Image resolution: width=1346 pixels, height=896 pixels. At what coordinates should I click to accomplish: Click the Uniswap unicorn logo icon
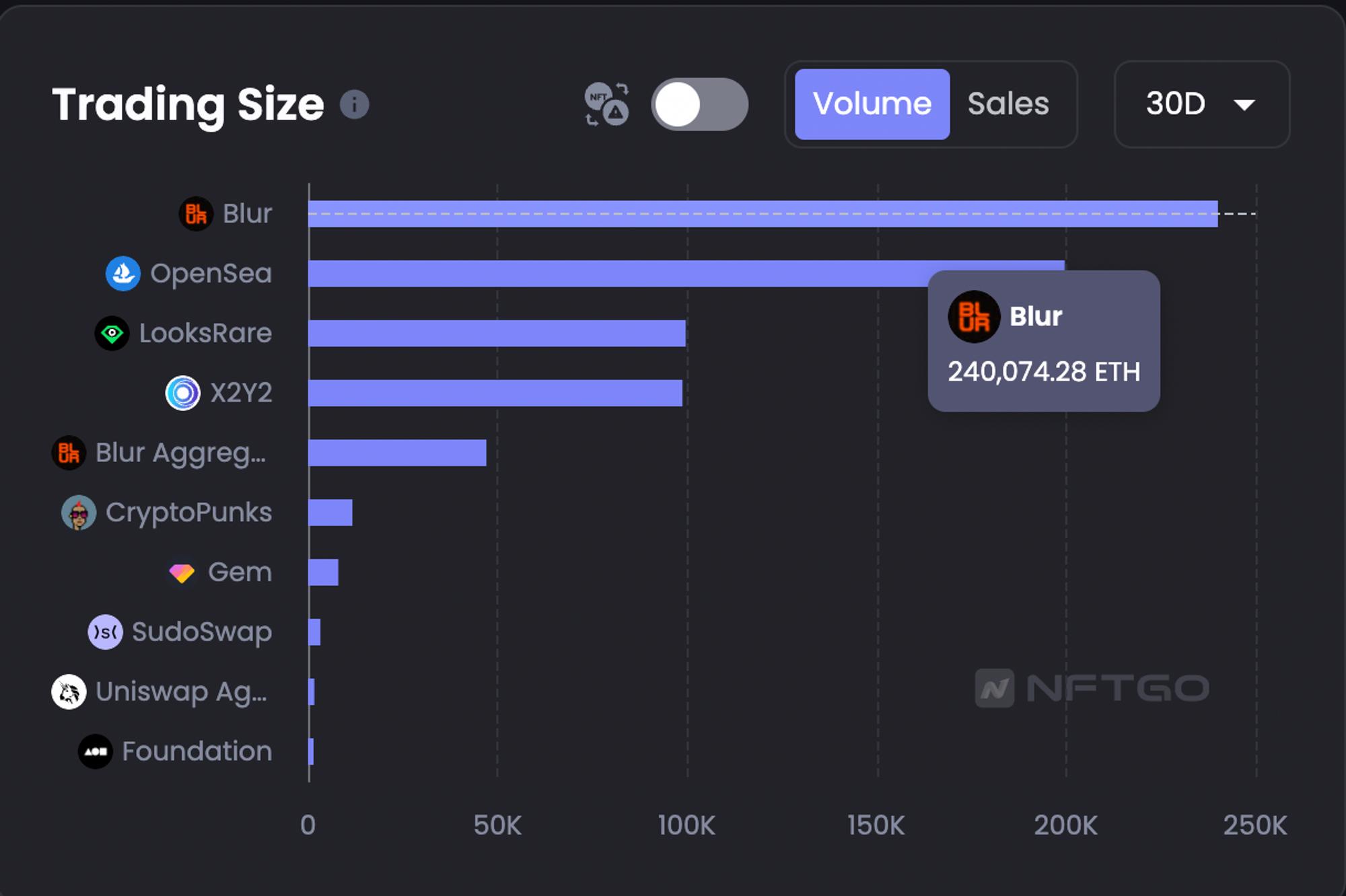(x=69, y=692)
